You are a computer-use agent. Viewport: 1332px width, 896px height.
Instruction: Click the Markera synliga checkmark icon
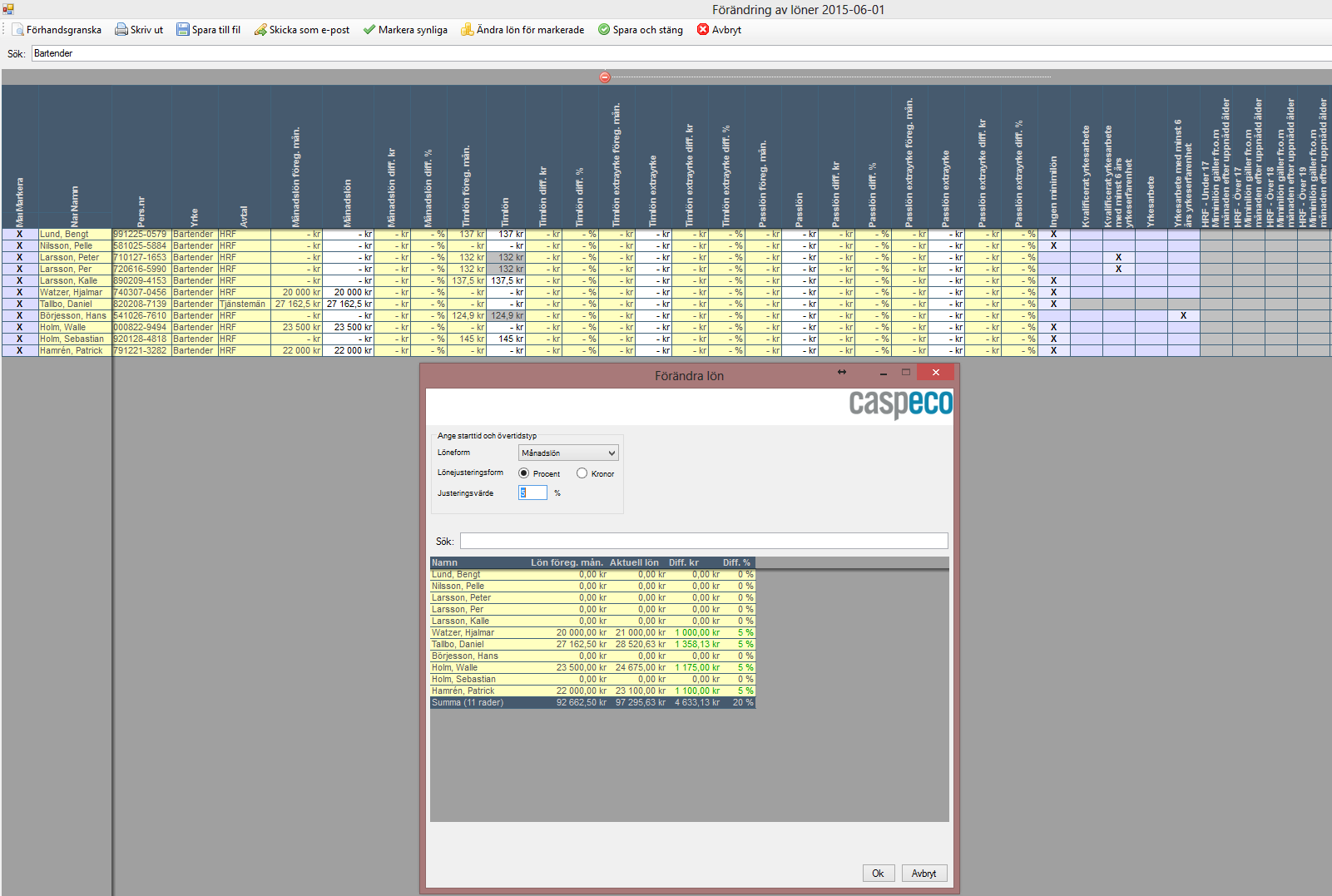369,30
